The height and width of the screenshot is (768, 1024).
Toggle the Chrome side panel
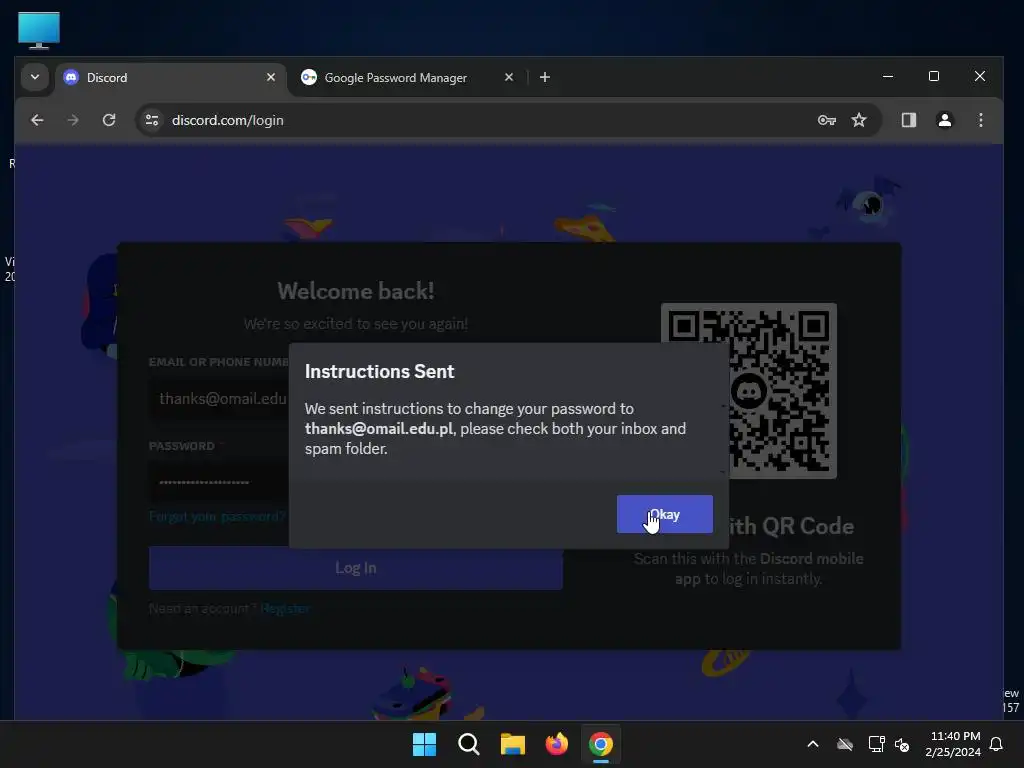(909, 120)
